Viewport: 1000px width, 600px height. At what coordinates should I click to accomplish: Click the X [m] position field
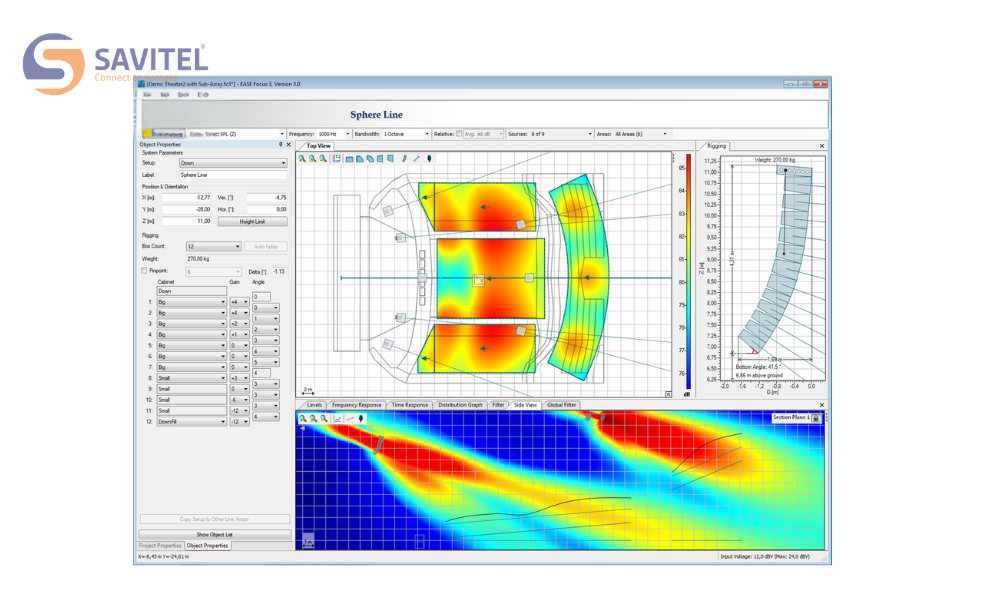pos(186,198)
